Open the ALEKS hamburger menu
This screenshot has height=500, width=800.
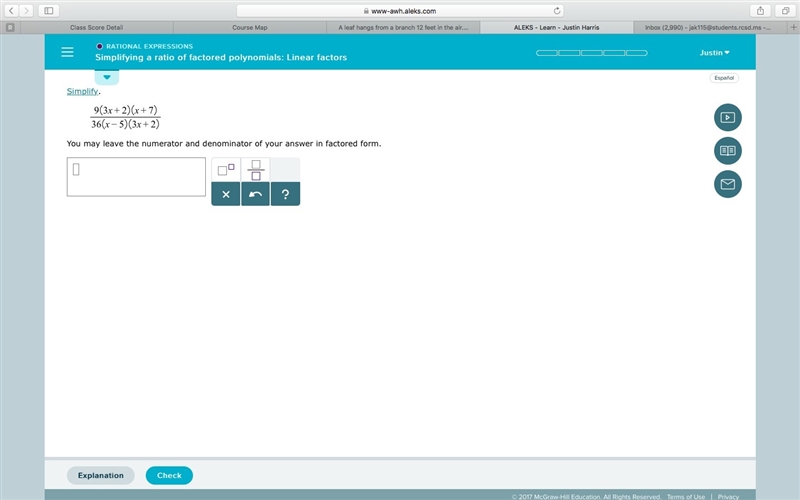pyautogui.click(x=67, y=52)
